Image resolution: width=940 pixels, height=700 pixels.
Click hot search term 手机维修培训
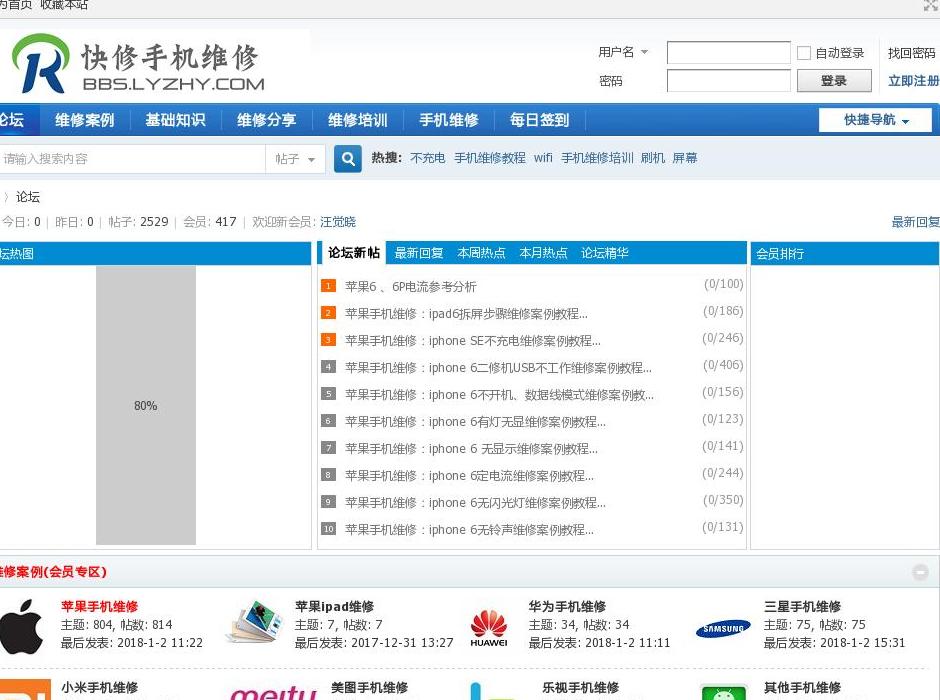597,158
